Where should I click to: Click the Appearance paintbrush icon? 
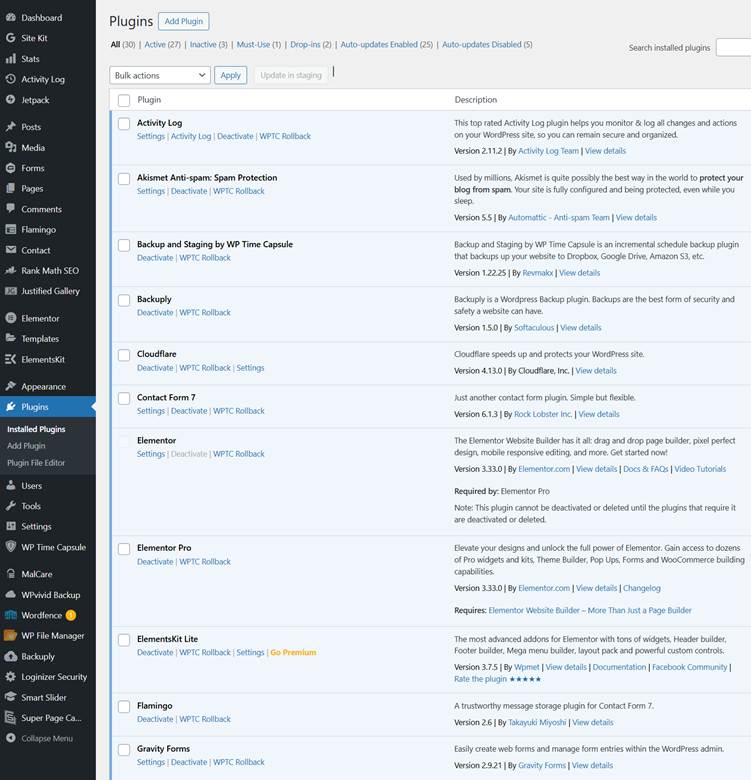point(10,386)
